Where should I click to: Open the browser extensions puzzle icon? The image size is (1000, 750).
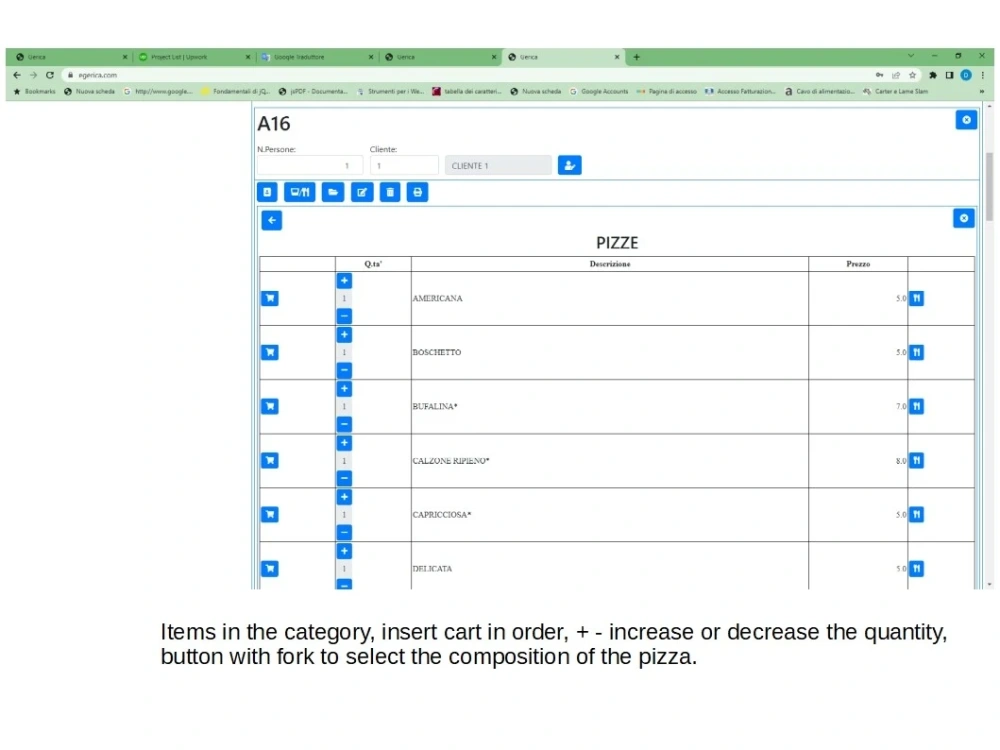coord(932,75)
